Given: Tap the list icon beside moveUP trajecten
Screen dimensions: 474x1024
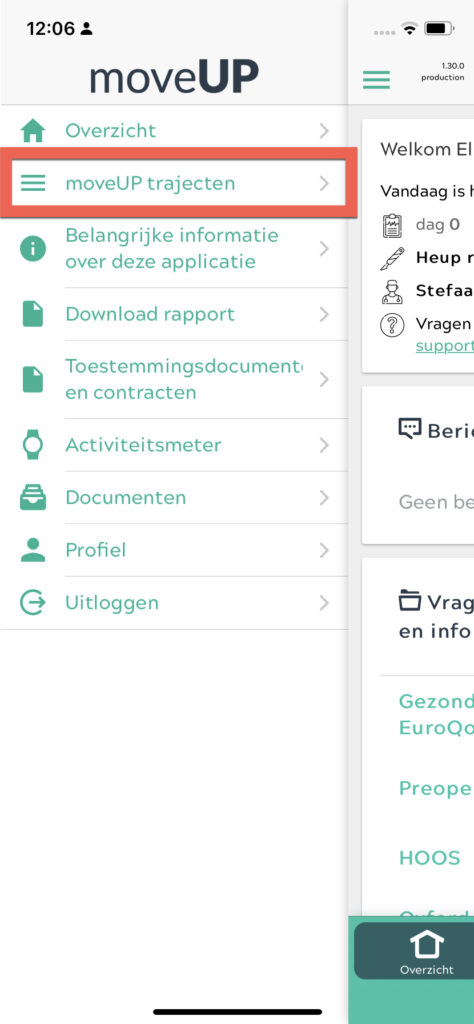Looking at the screenshot, I should point(33,184).
